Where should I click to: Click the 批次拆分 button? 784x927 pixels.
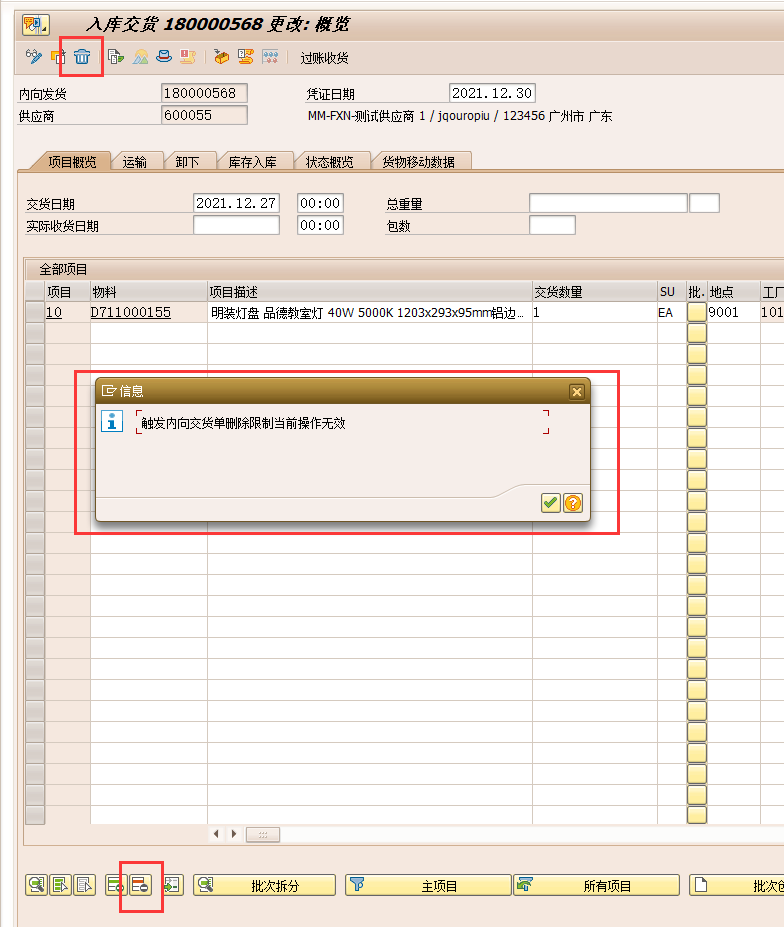coord(264,885)
